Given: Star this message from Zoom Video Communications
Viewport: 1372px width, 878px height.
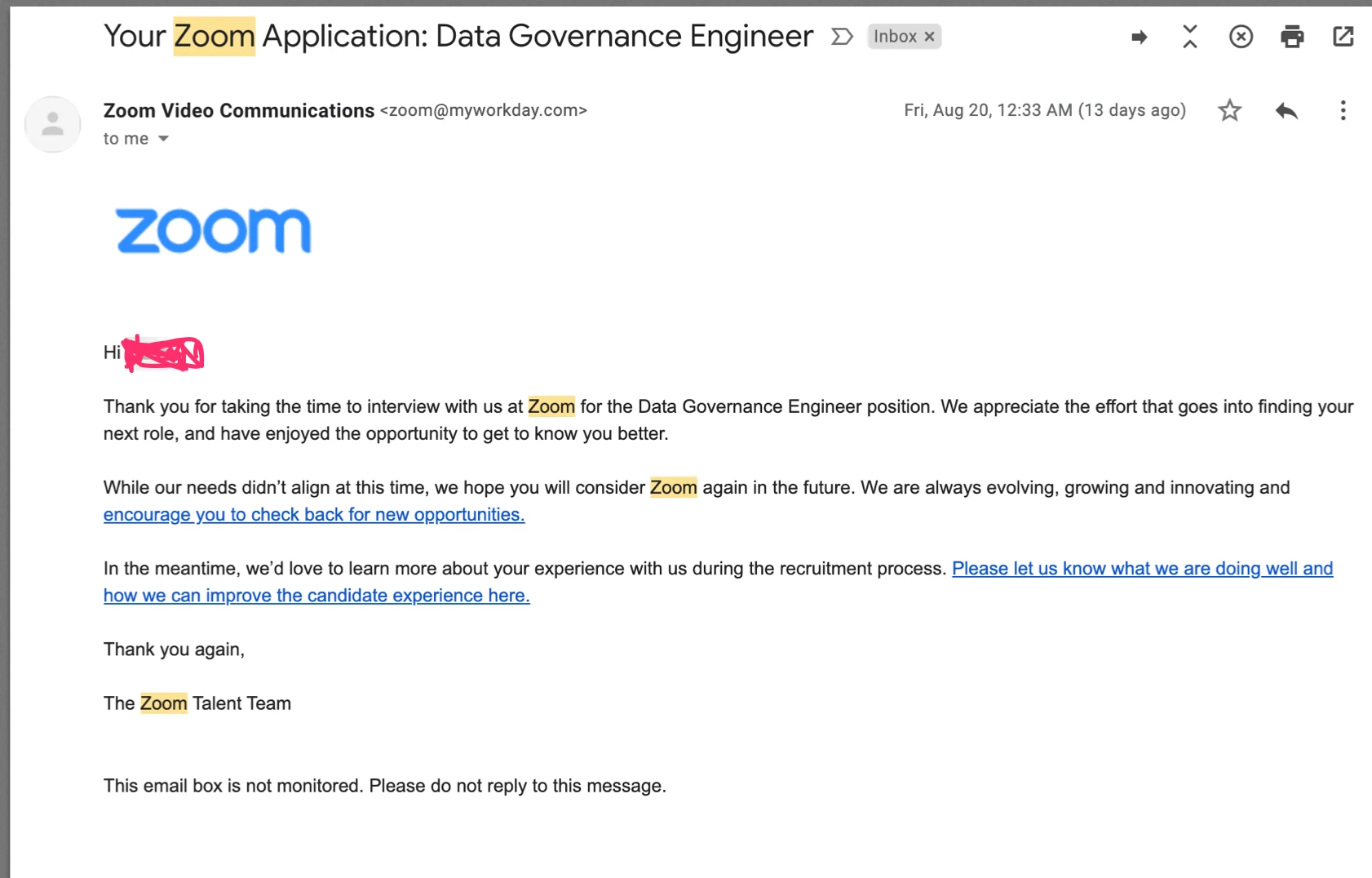Looking at the screenshot, I should coord(1229,110).
